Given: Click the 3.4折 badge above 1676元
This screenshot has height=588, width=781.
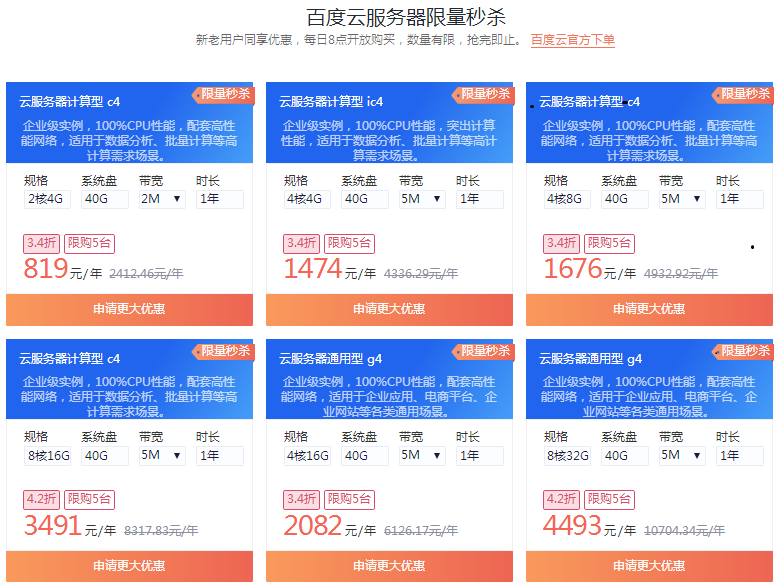Looking at the screenshot, I should (561, 243).
